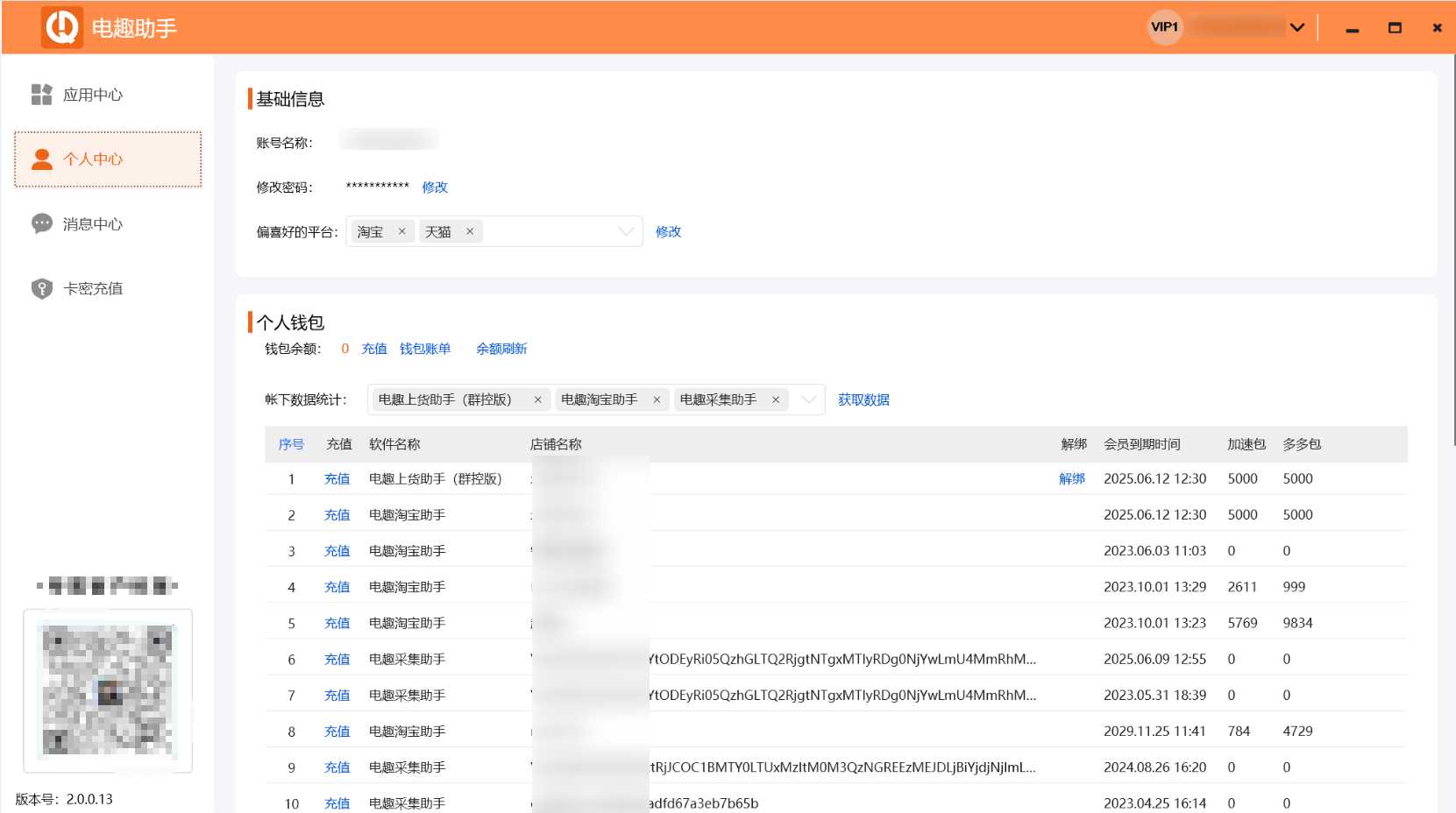1456x813 pixels.
Task: Remove 淘宝 tag from preferred platforms
Action: pyautogui.click(x=401, y=231)
